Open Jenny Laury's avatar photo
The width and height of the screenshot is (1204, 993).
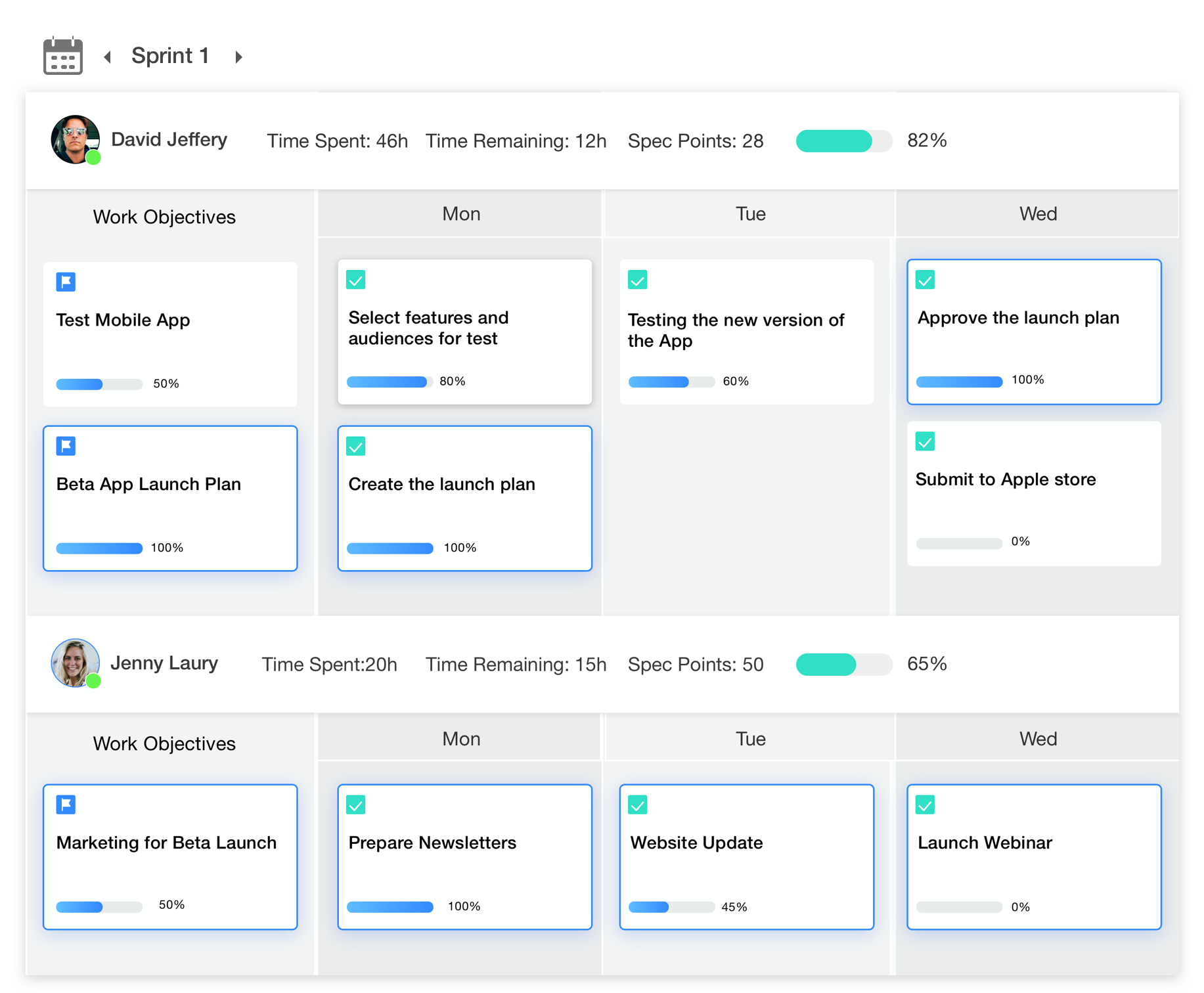coord(75,663)
